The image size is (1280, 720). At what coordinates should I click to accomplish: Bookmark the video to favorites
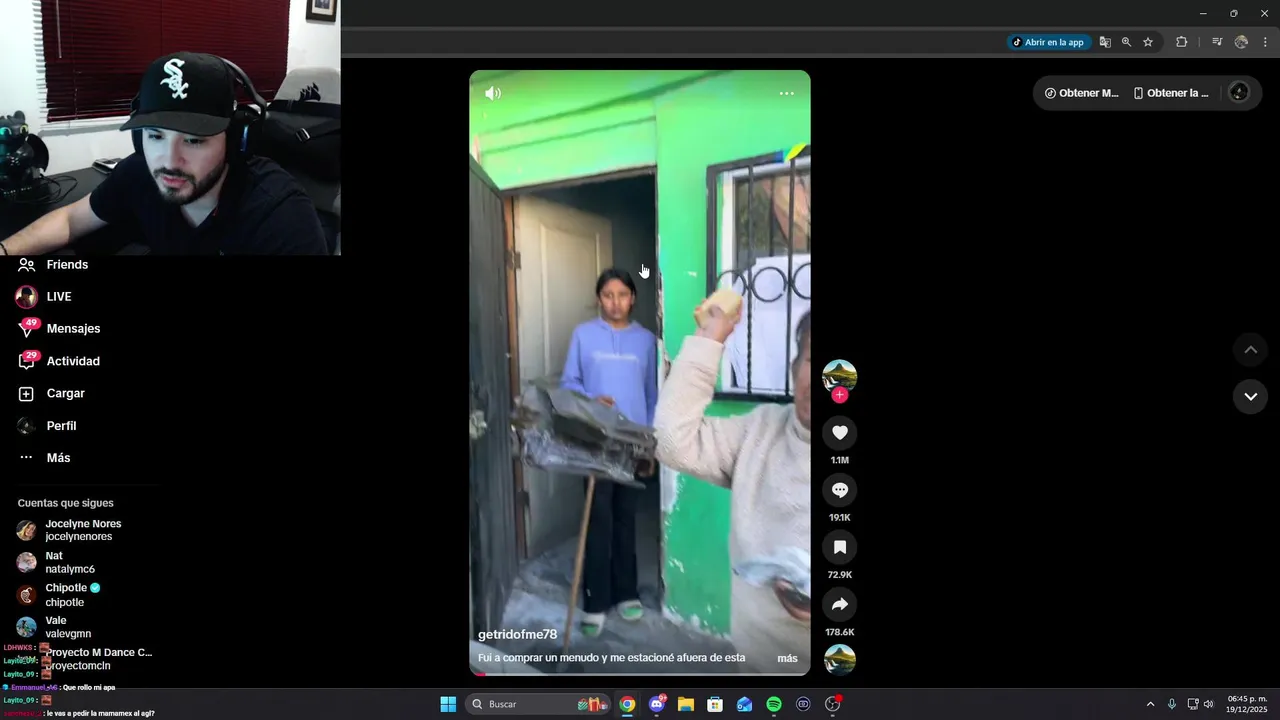[840, 547]
